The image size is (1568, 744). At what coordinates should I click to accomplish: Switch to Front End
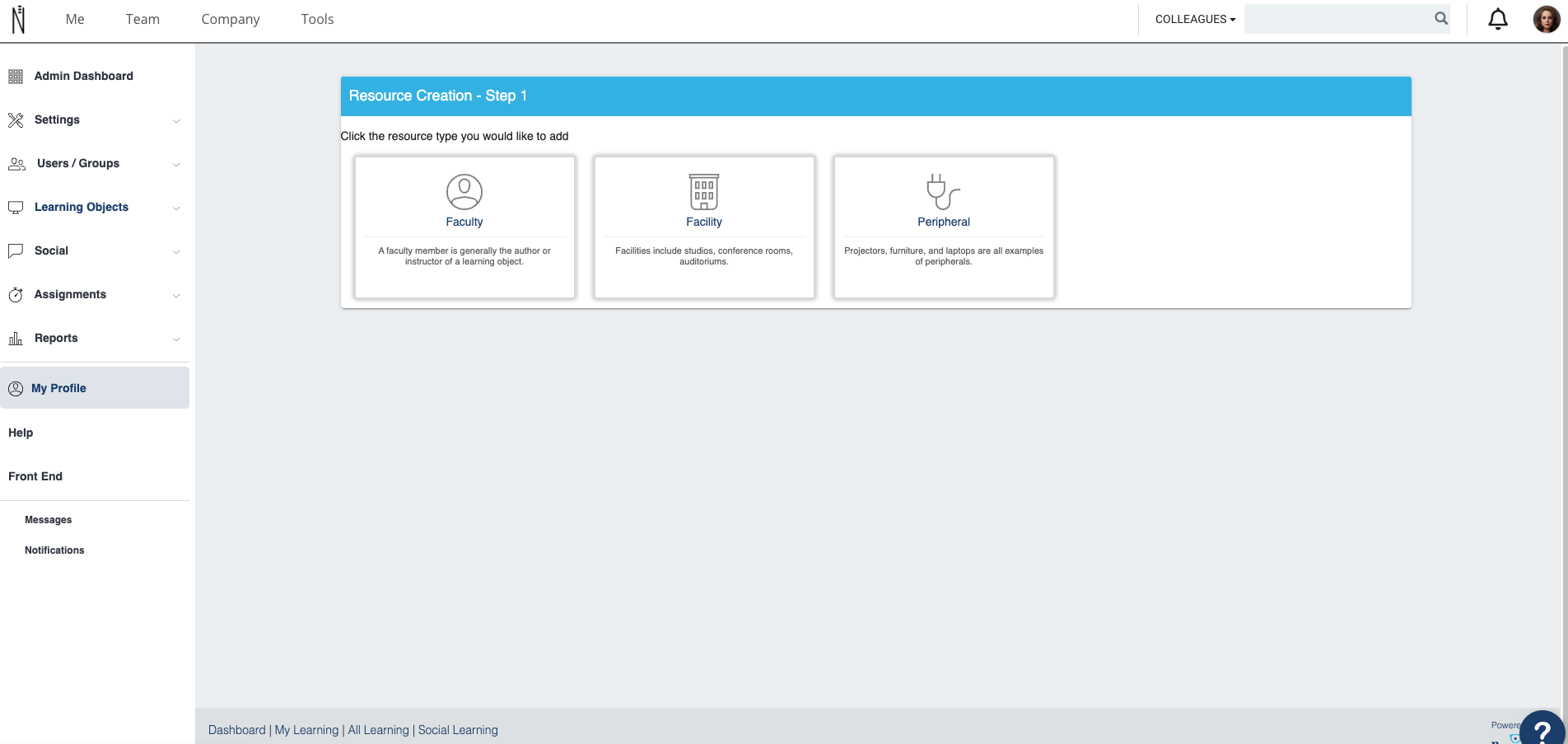pos(35,476)
